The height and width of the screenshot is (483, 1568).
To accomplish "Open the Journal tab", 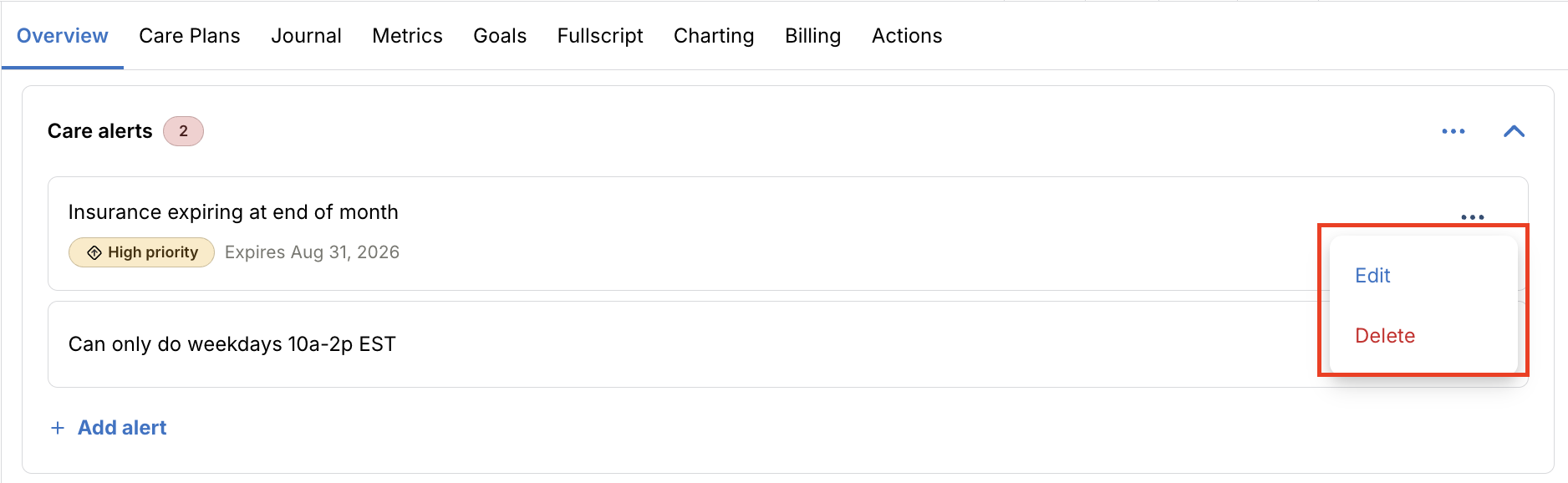I will (306, 36).
